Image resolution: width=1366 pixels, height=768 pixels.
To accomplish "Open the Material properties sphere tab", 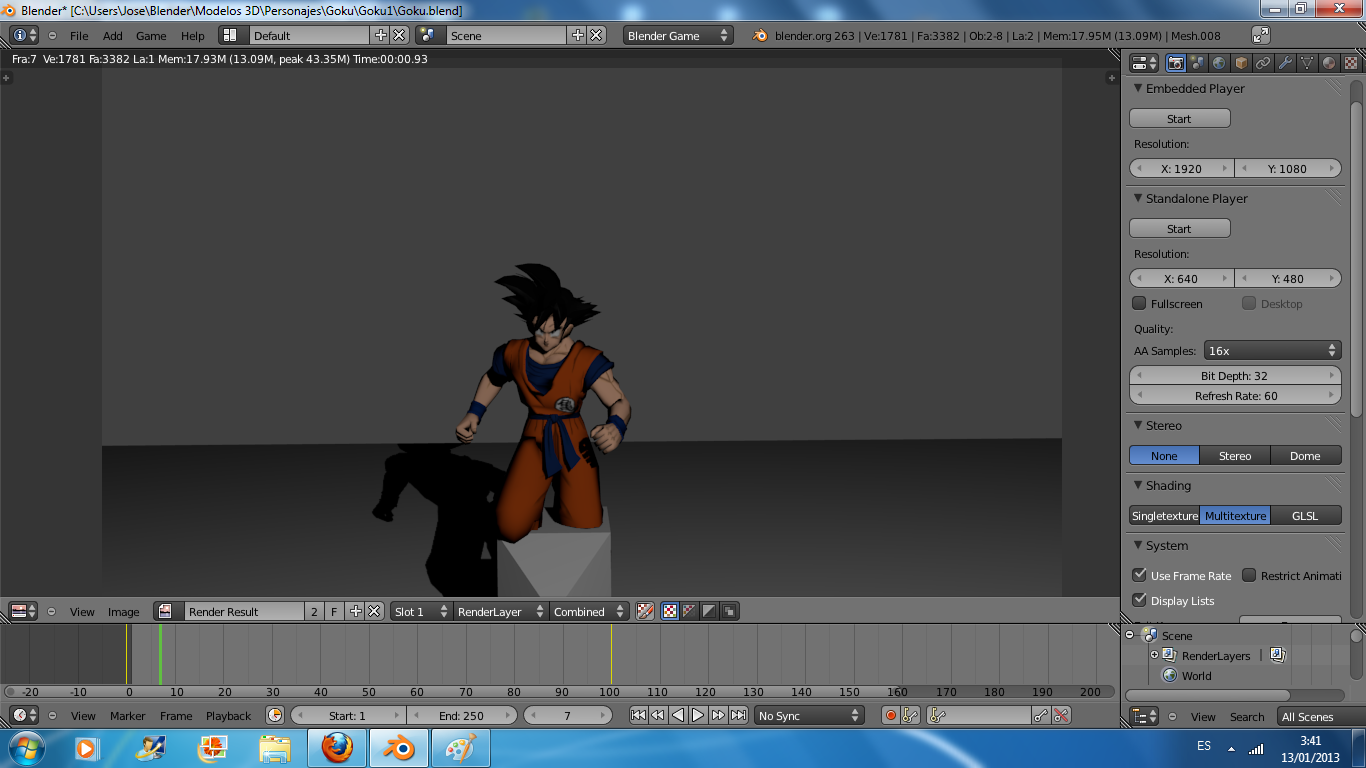I will 1329,63.
